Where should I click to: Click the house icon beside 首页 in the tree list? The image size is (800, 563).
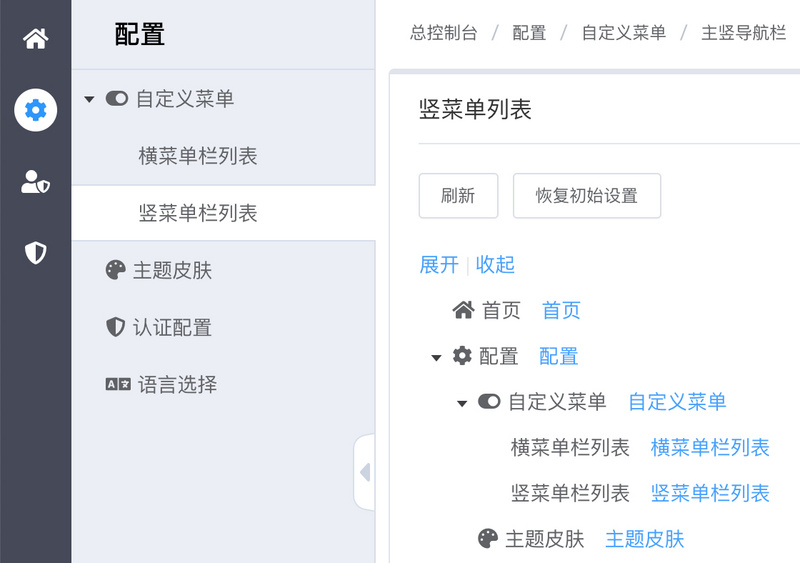coord(463,310)
